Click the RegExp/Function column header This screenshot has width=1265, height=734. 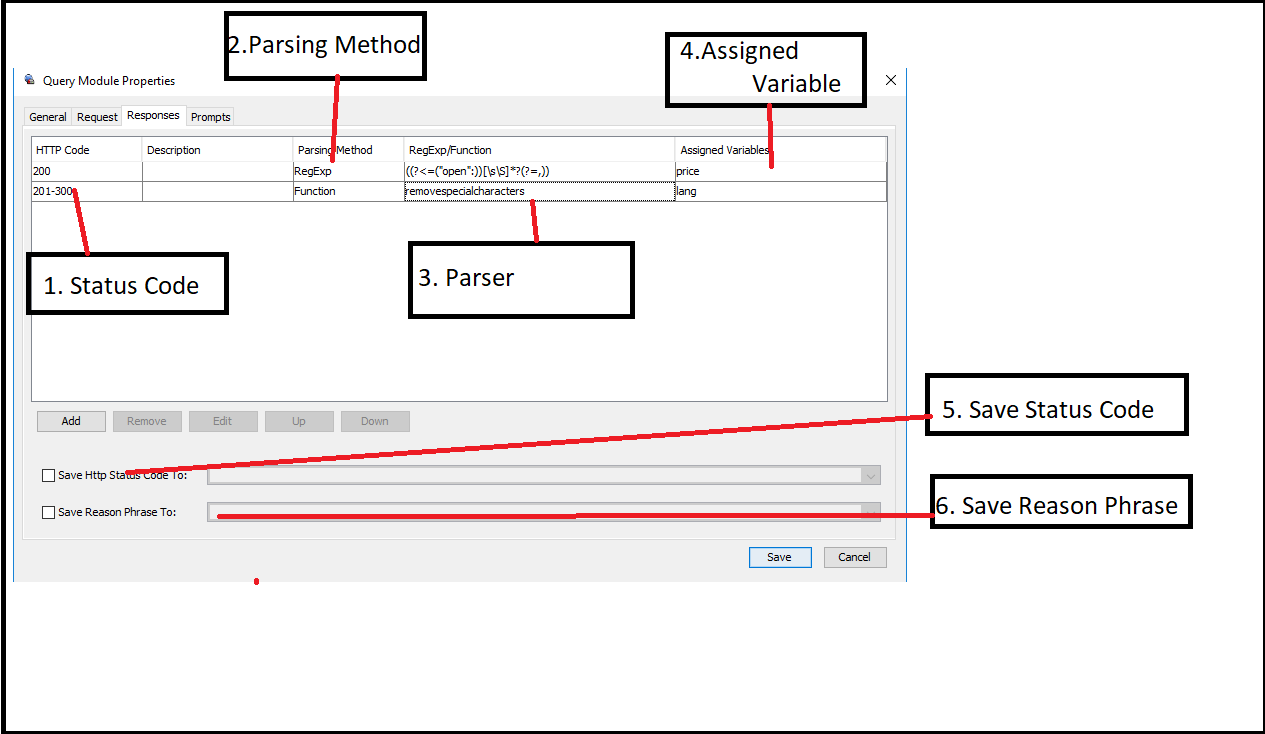pos(540,150)
